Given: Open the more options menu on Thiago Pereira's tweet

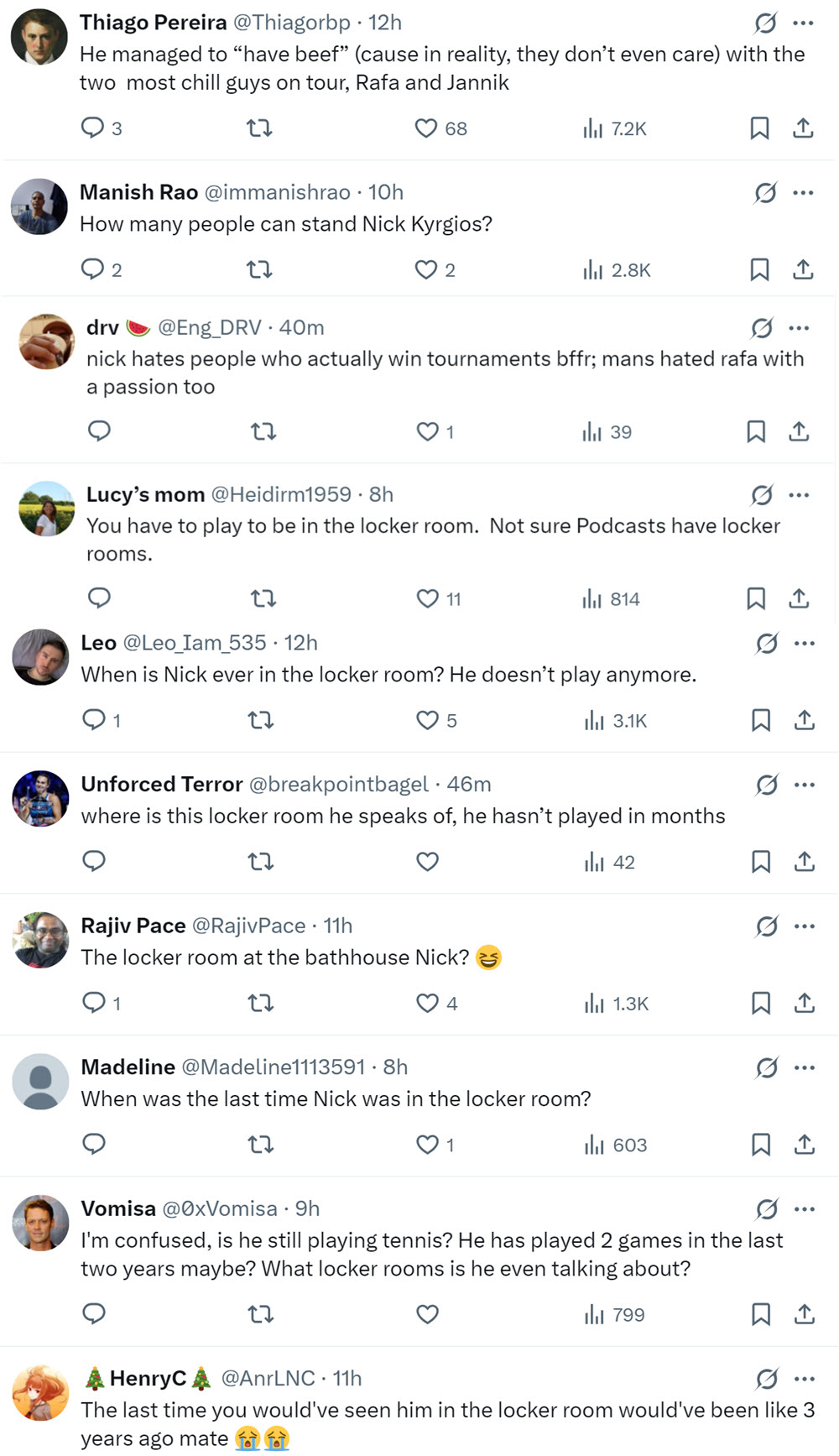Looking at the screenshot, I should (803, 22).
